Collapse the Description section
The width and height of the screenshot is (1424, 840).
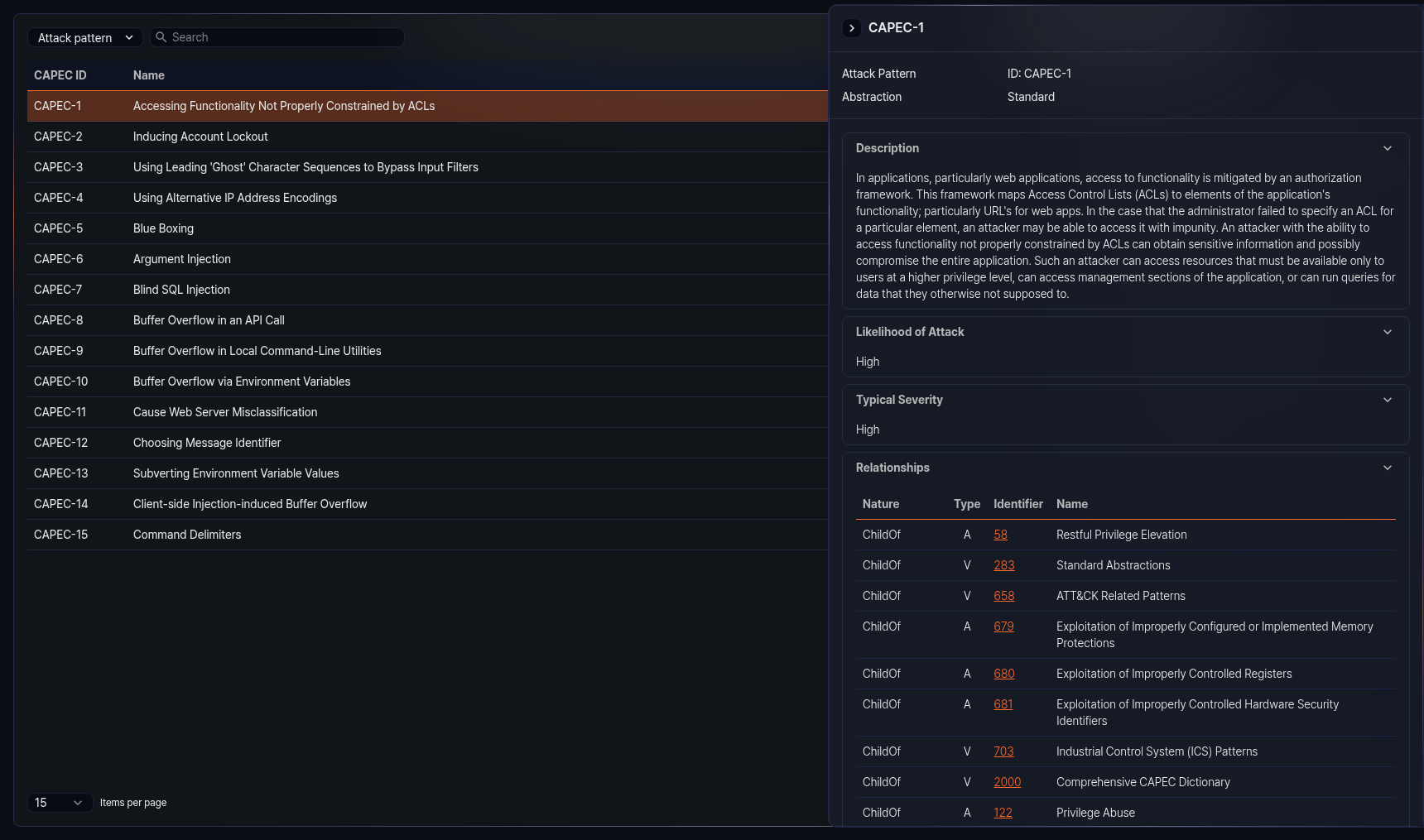point(1387,148)
